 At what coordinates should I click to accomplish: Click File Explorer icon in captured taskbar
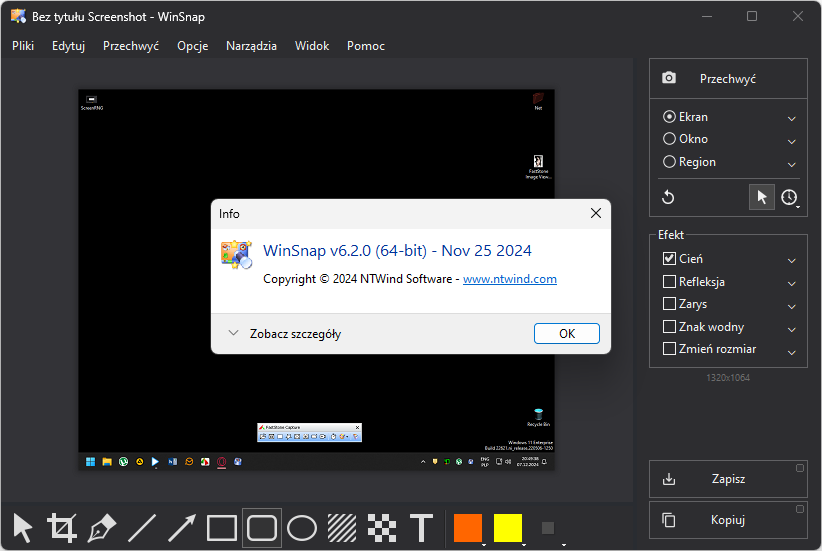tap(107, 461)
